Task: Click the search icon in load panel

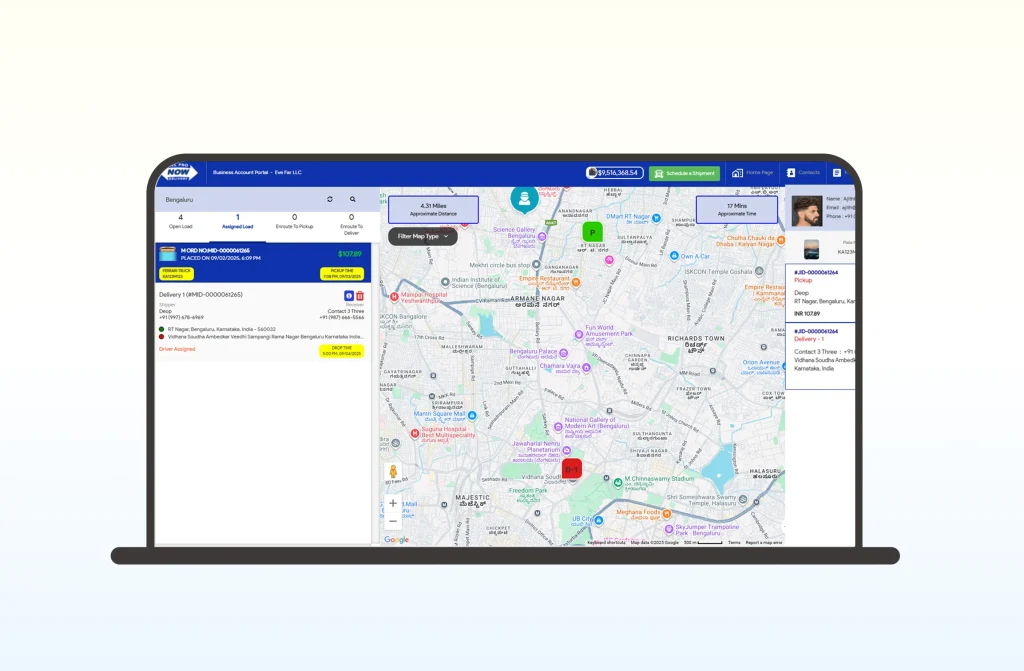Action: click(352, 200)
